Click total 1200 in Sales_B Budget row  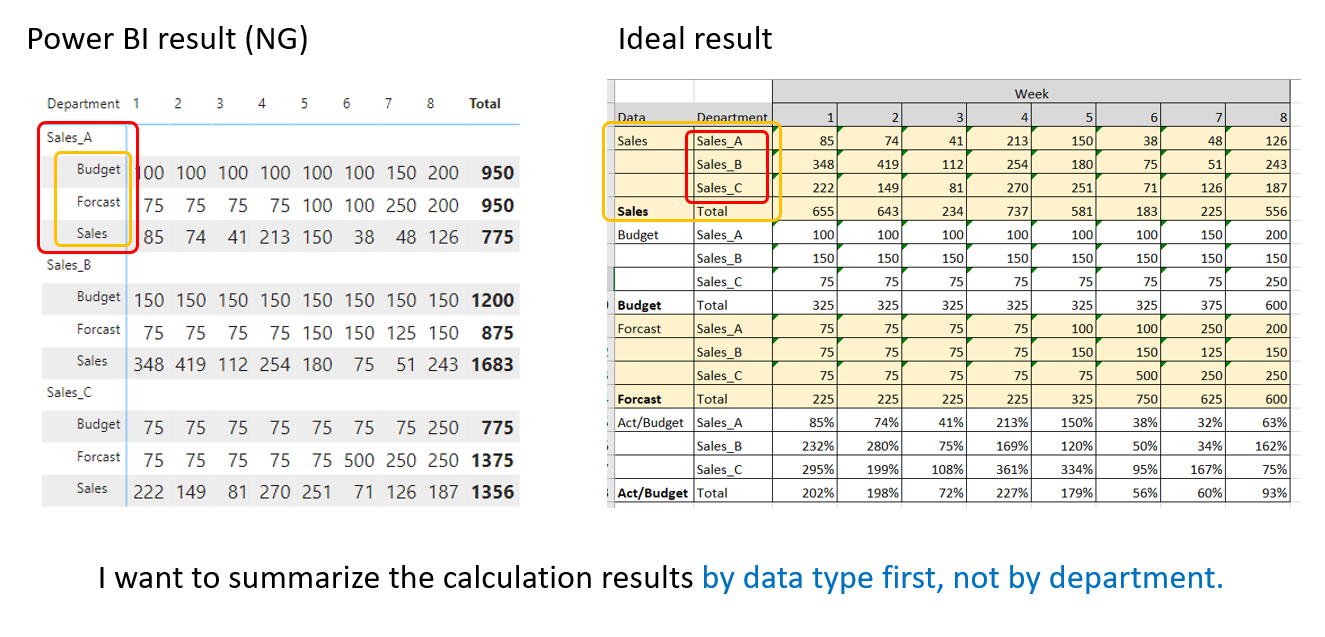pos(492,301)
